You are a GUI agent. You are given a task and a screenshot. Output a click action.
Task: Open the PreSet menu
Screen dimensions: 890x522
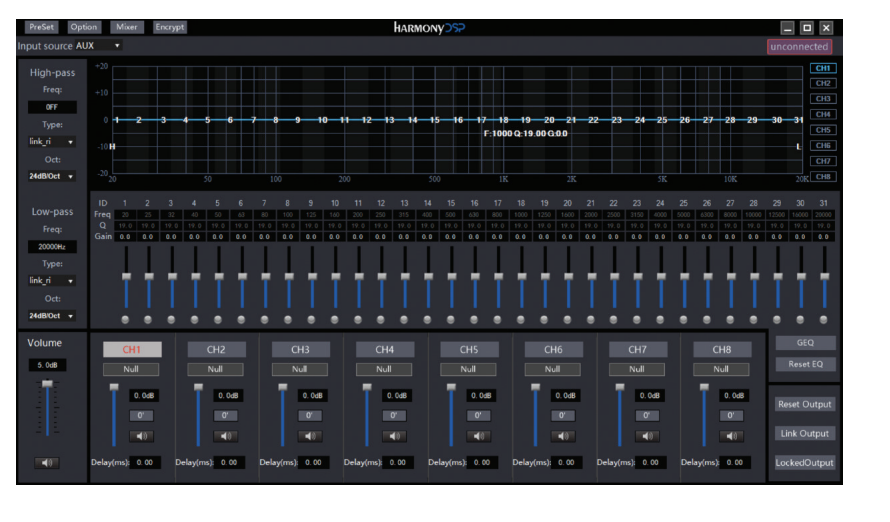(x=41, y=27)
